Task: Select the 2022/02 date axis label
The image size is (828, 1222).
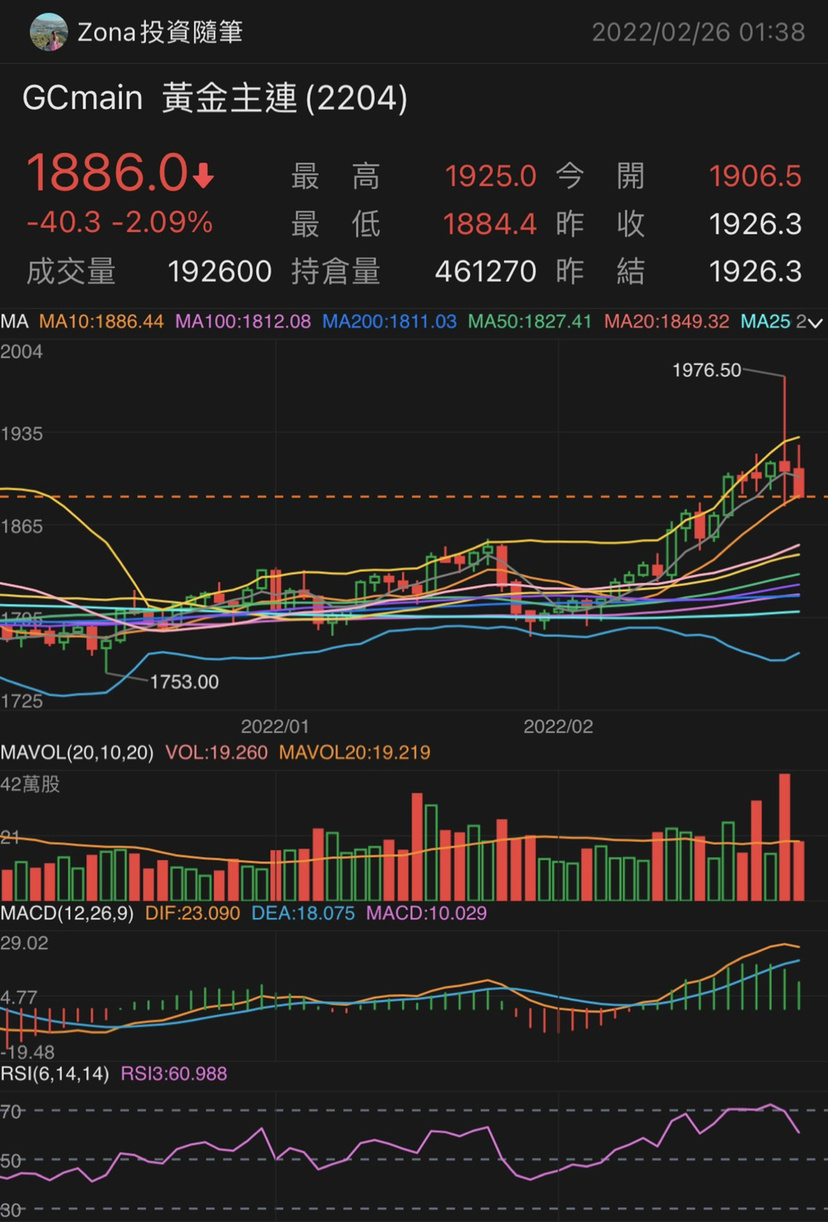Action: click(558, 727)
